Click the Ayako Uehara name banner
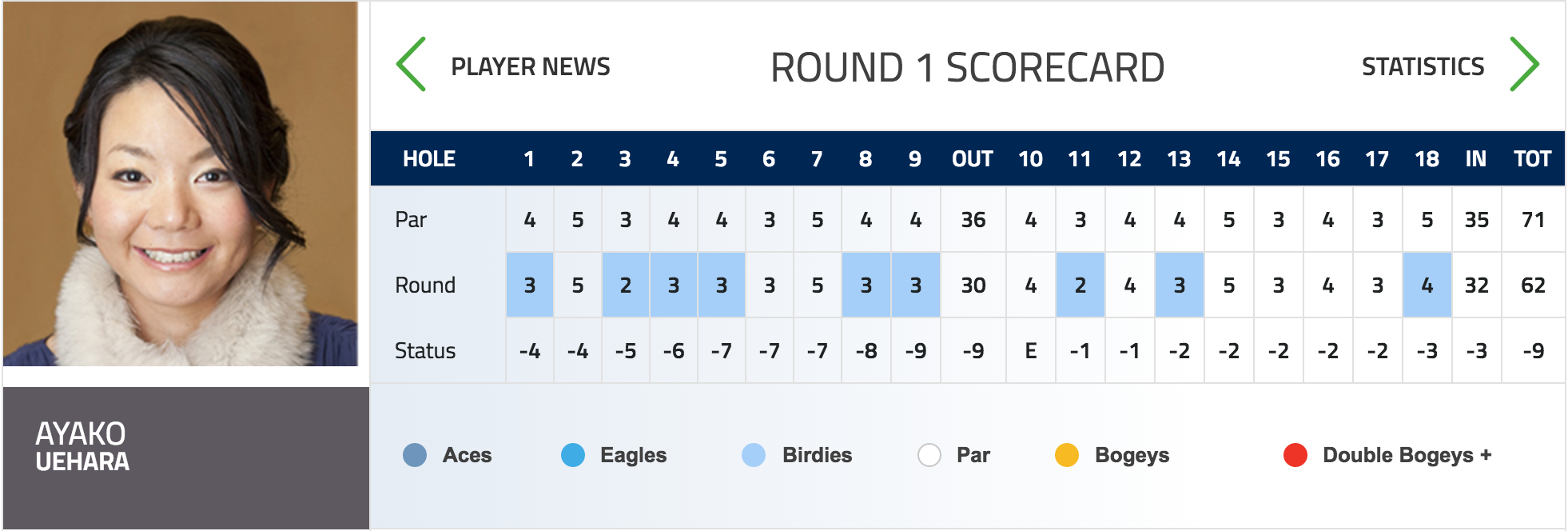Screen dimensions: 1568x531 coord(186,458)
